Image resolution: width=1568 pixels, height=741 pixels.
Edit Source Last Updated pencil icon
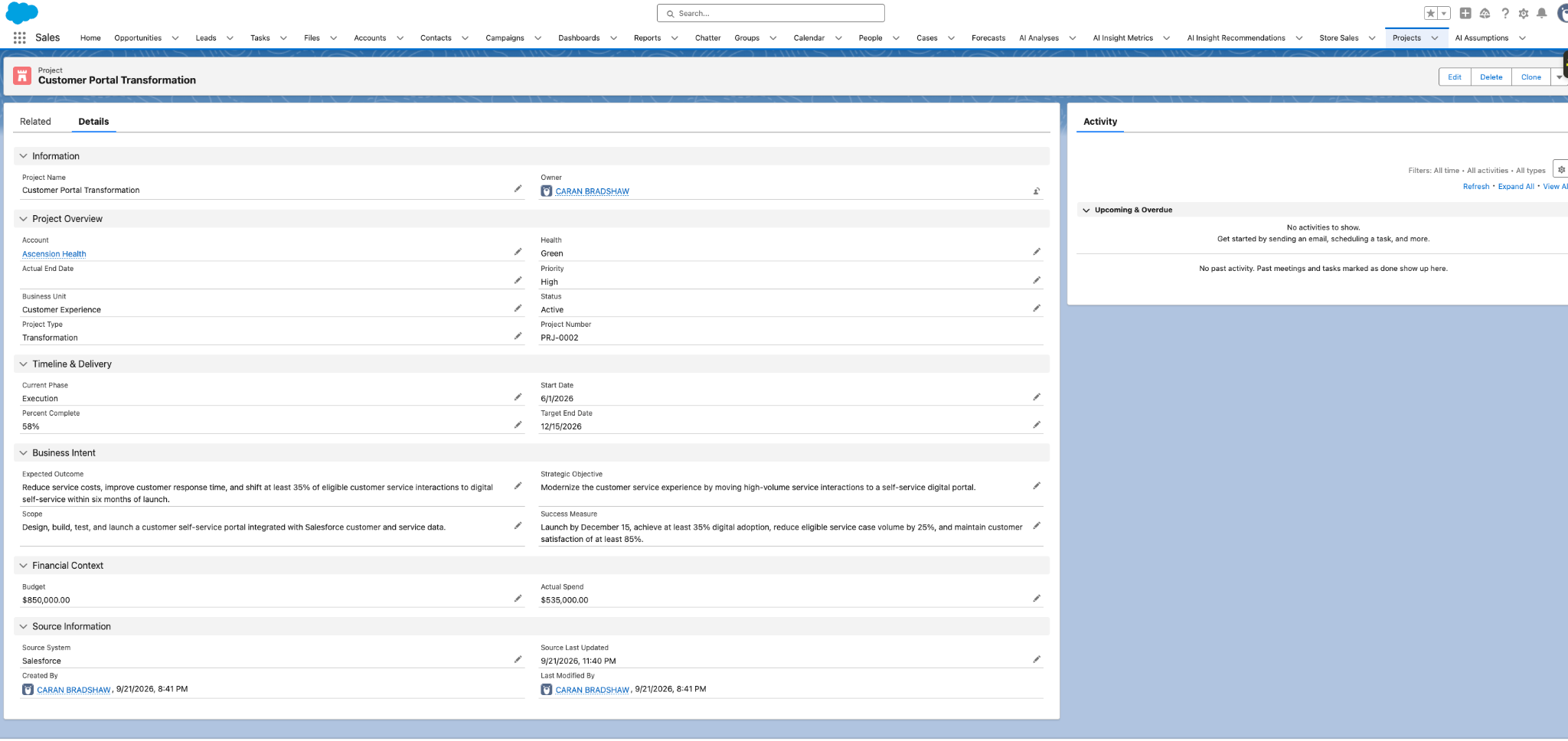click(x=1037, y=659)
